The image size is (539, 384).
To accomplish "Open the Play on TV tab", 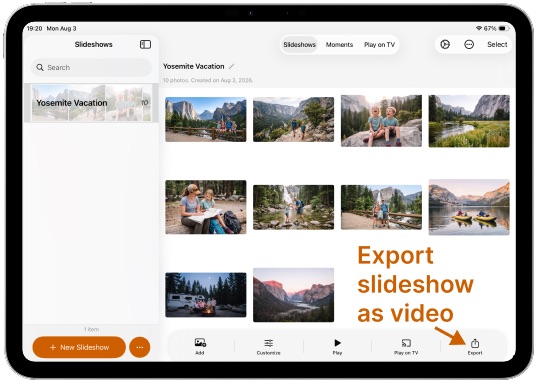I will (380, 45).
